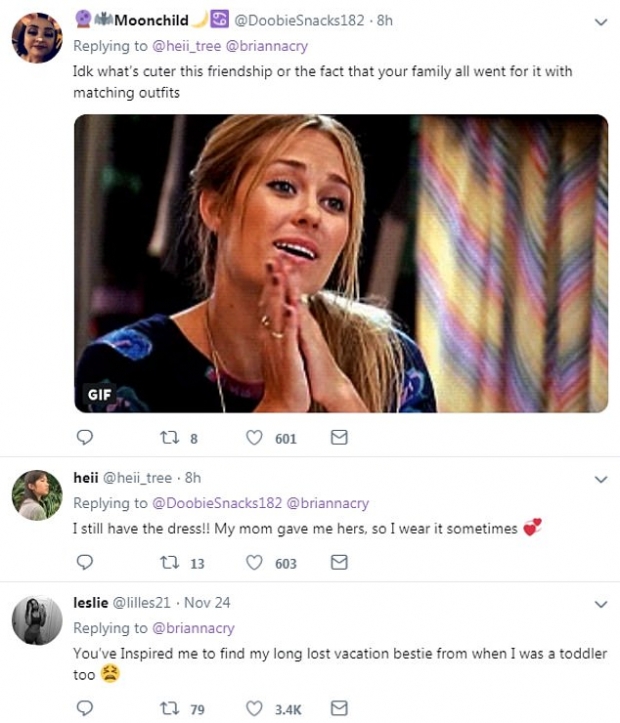Retweet heii's tweet with 13 retweets
This screenshot has height=723, width=620.
click(170, 563)
